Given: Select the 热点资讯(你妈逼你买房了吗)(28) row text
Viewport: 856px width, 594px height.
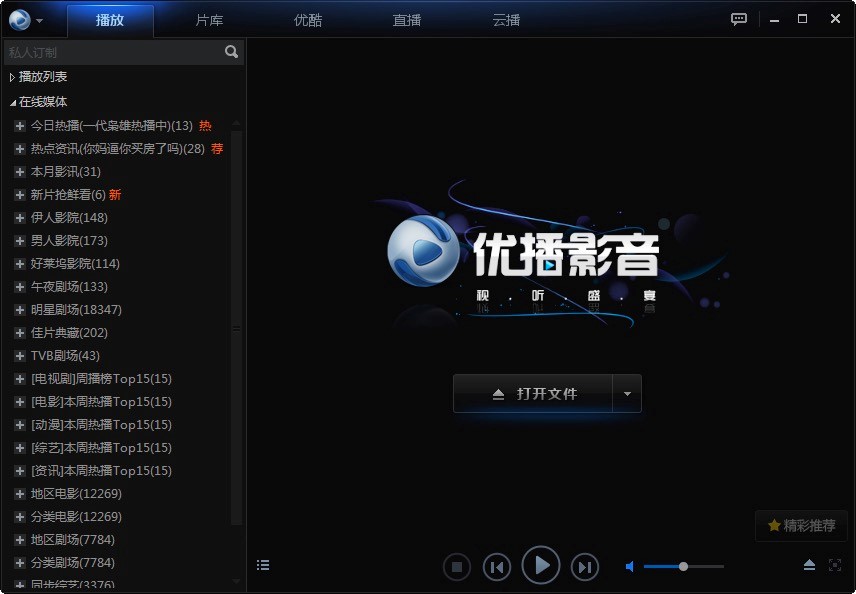Looking at the screenshot, I should tap(118, 149).
